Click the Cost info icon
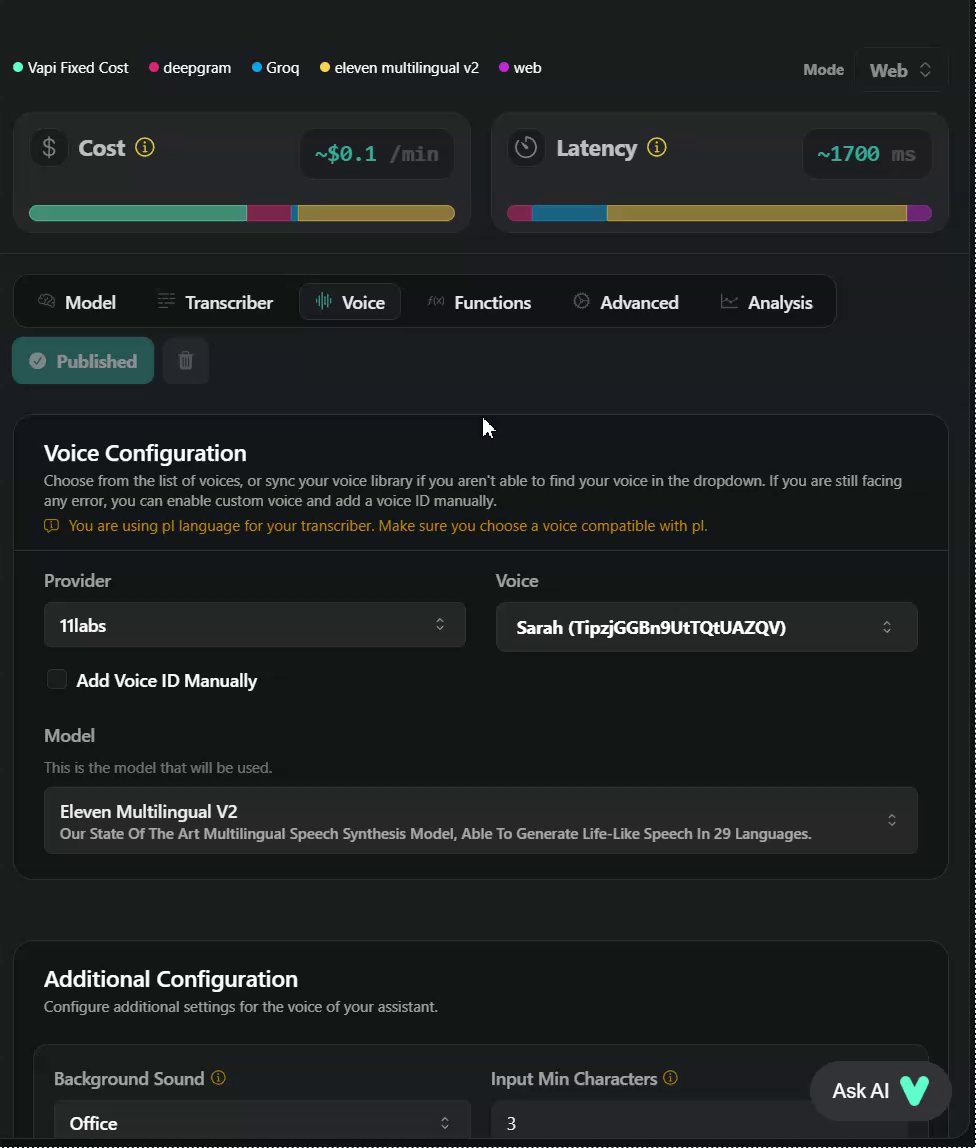The height and width of the screenshot is (1148, 976). (145, 148)
